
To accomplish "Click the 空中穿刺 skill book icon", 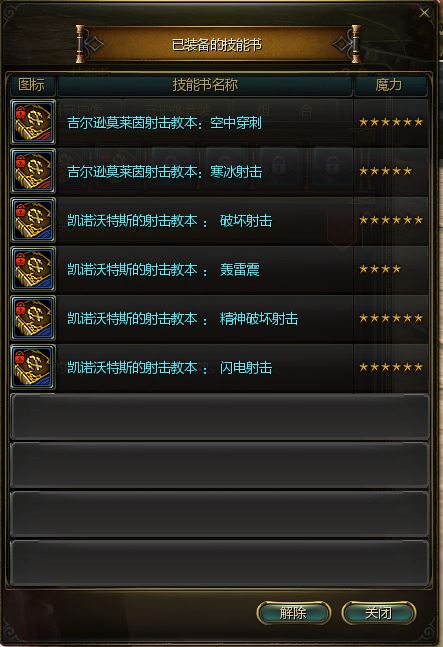I will [x=33, y=122].
